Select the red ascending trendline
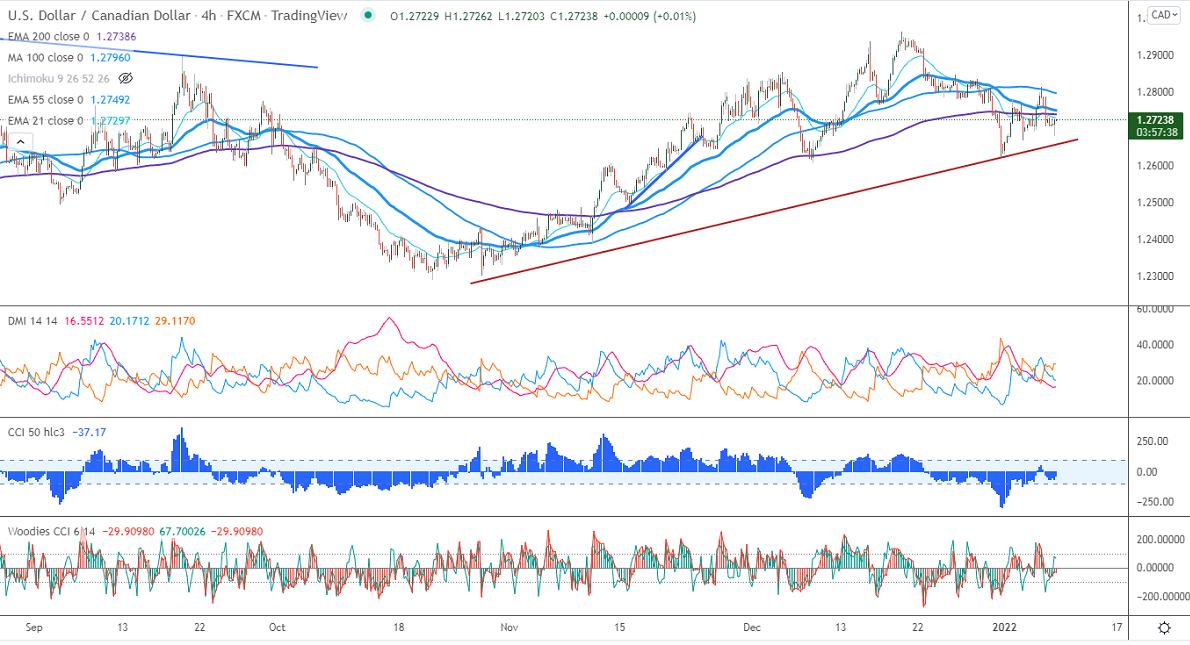This screenshot has height=645, width=1190. coord(774,211)
